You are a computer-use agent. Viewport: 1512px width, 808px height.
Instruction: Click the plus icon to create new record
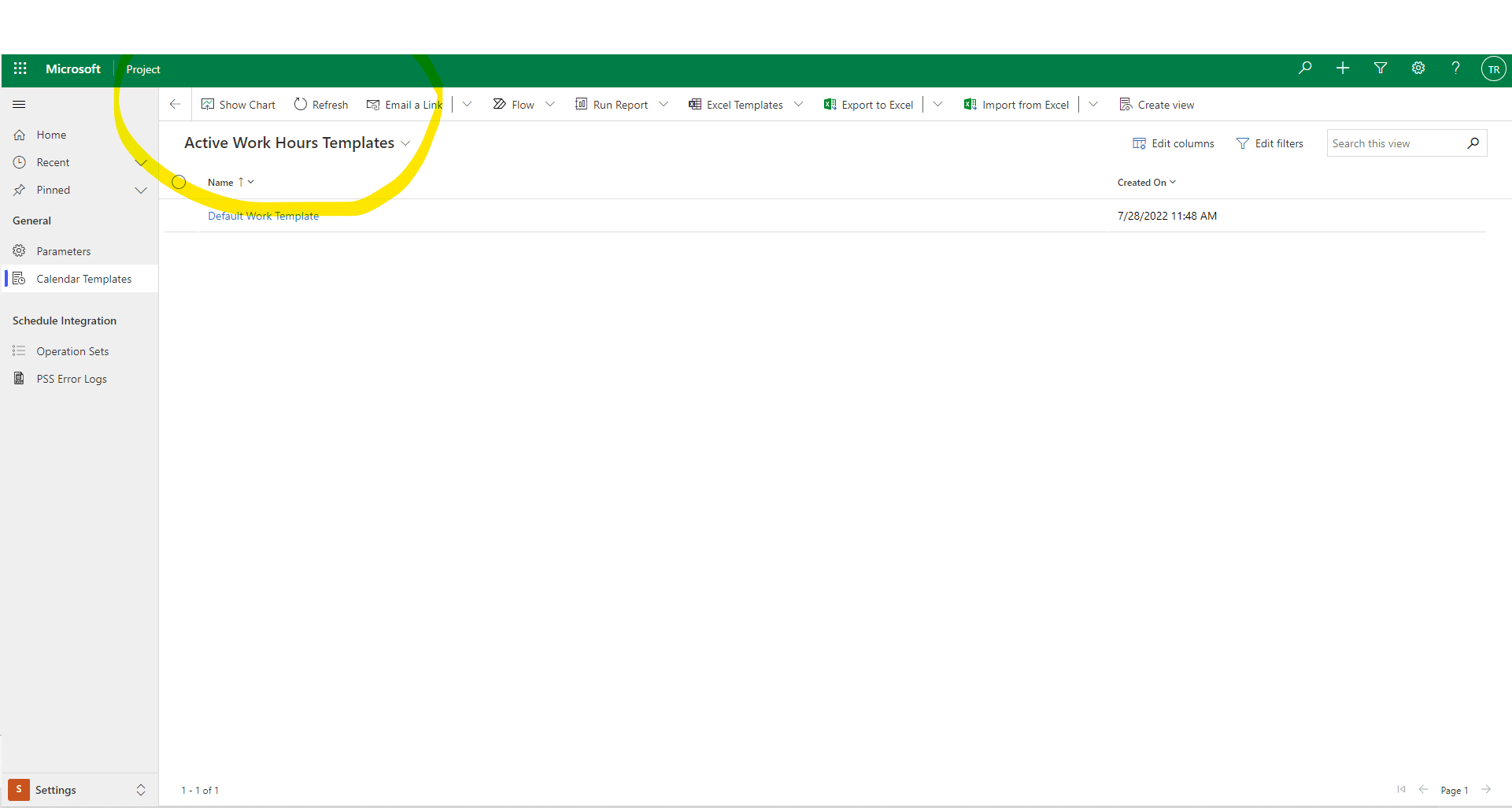tap(1343, 69)
